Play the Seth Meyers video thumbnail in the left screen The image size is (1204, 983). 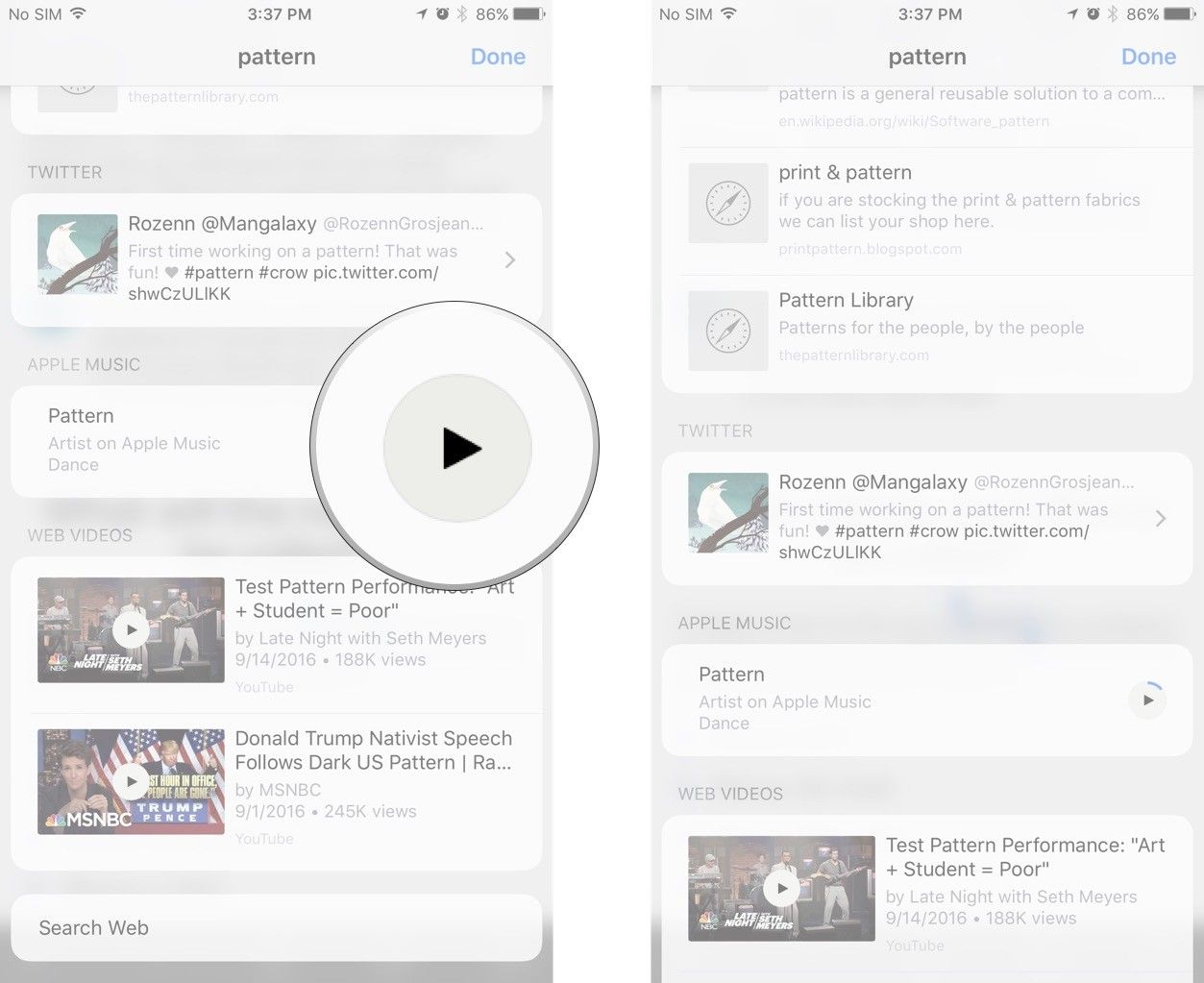pyautogui.click(x=131, y=630)
